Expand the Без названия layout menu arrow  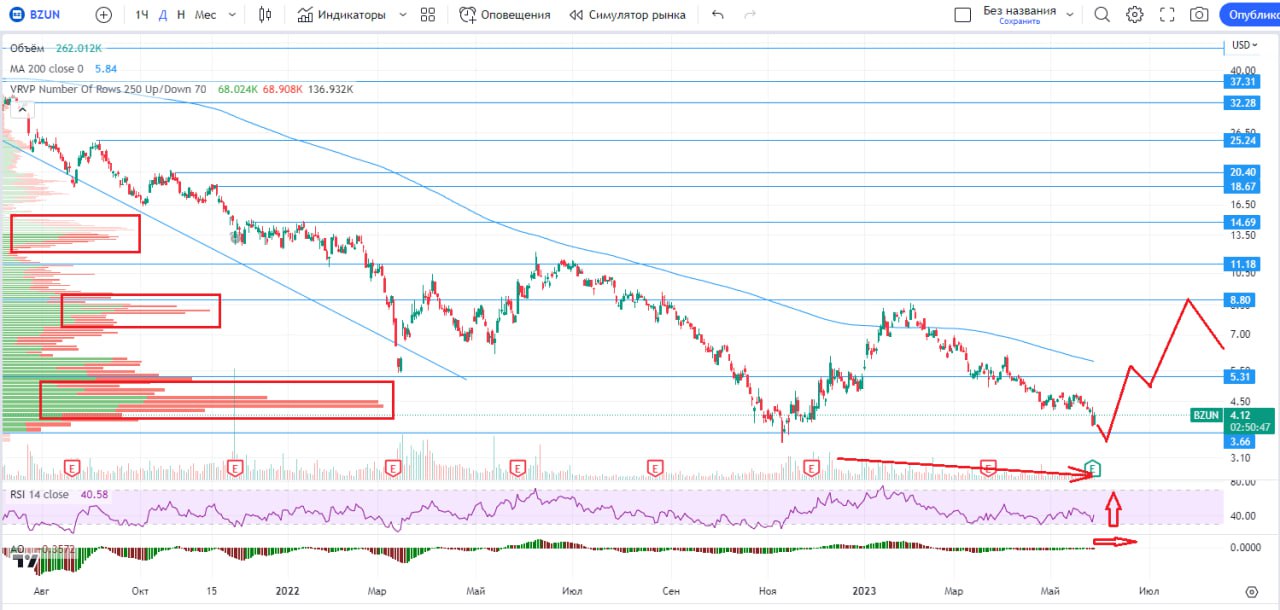coord(1070,15)
